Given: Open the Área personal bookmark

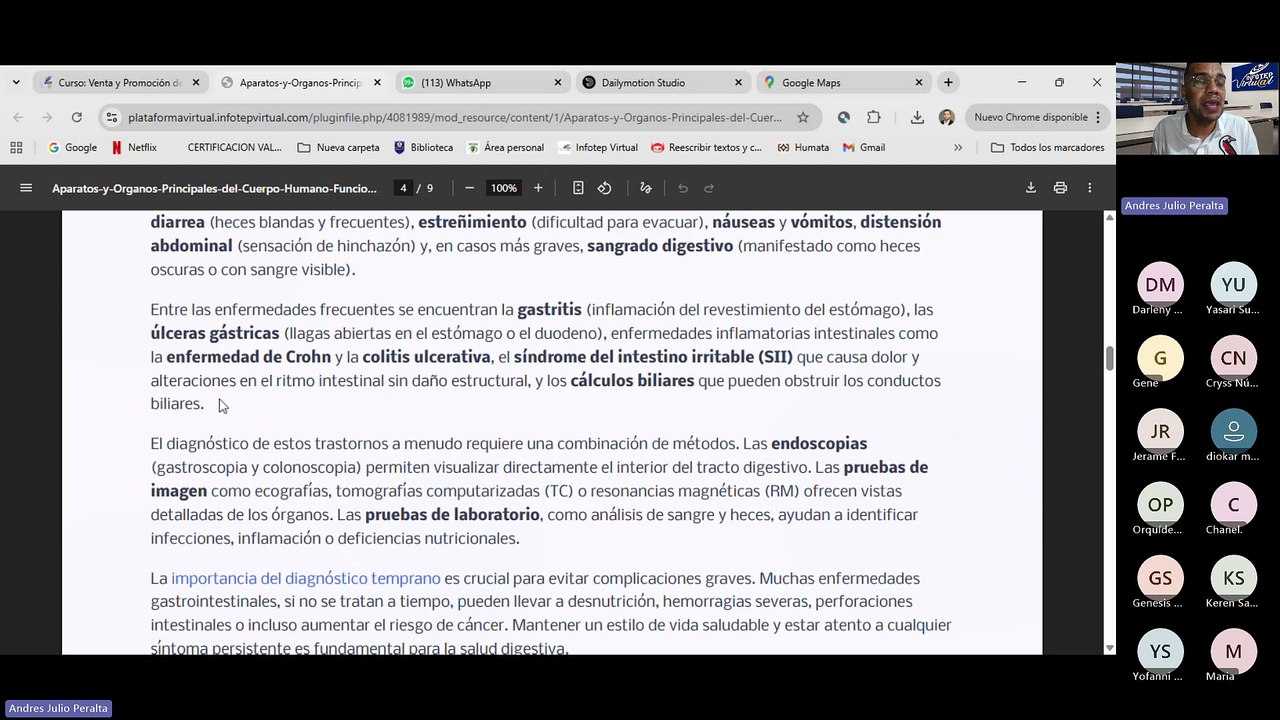Looking at the screenshot, I should tap(505, 147).
